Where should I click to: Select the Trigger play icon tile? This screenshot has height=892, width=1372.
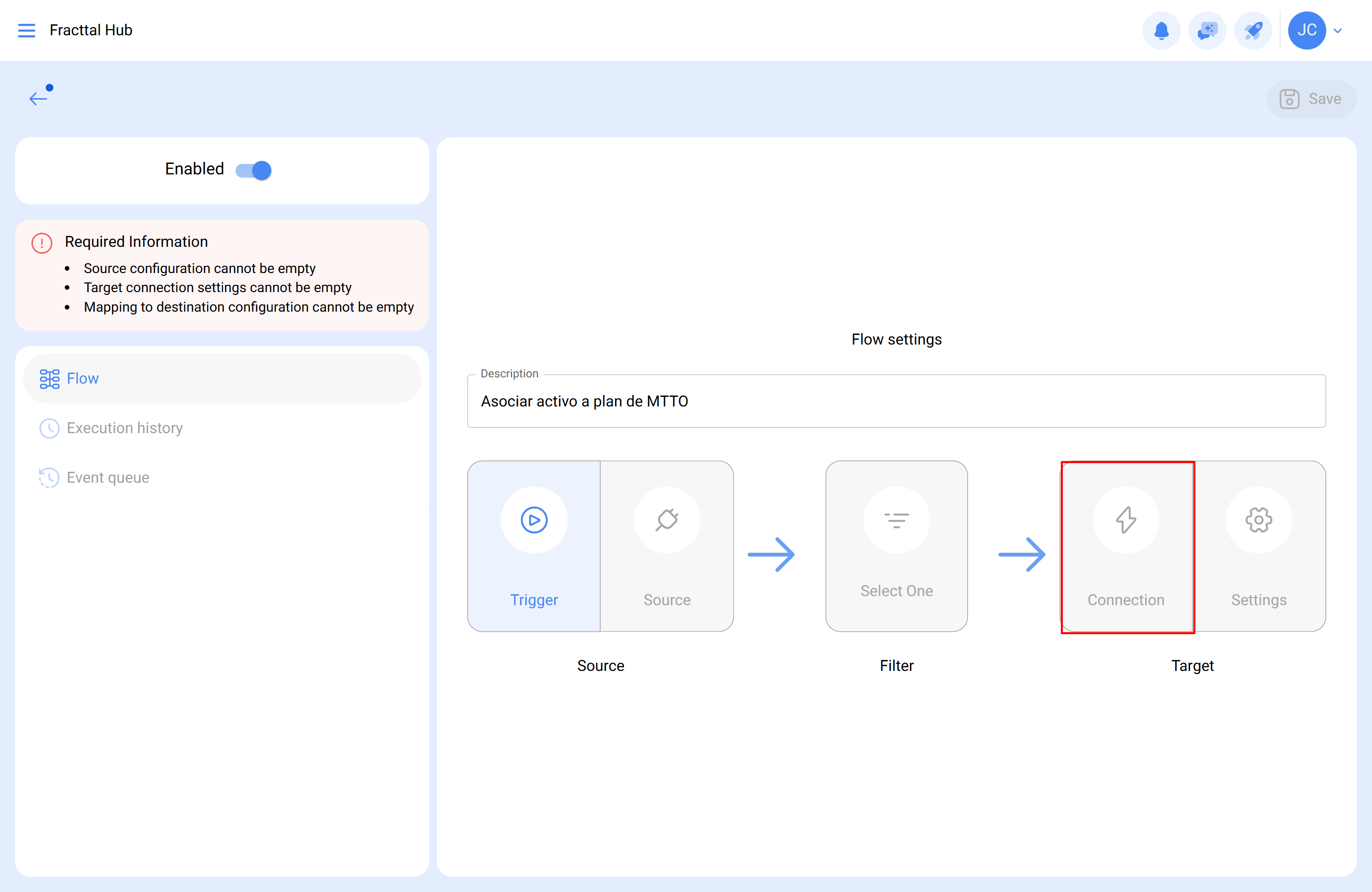coord(534,545)
